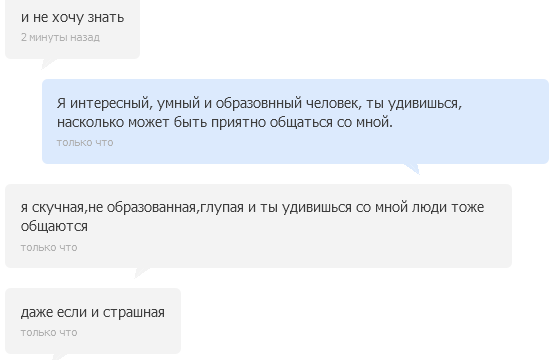Click the tail of the "я скучная" bubble
557x360 pixels.
(x=142, y=273)
